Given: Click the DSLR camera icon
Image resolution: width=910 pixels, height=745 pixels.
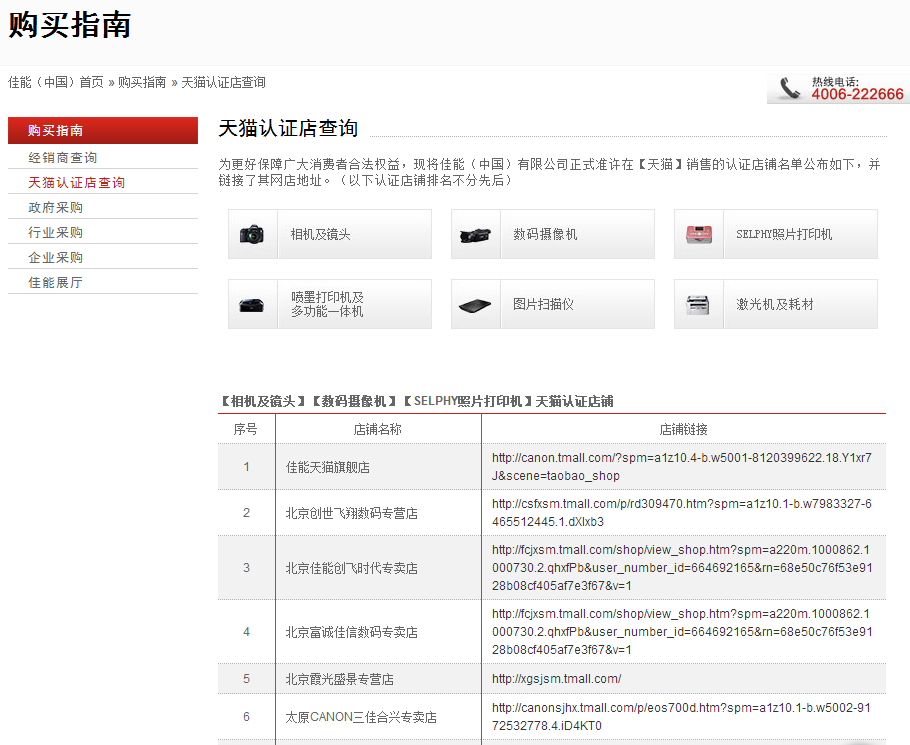Looking at the screenshot, I should [x=252, y=234].
